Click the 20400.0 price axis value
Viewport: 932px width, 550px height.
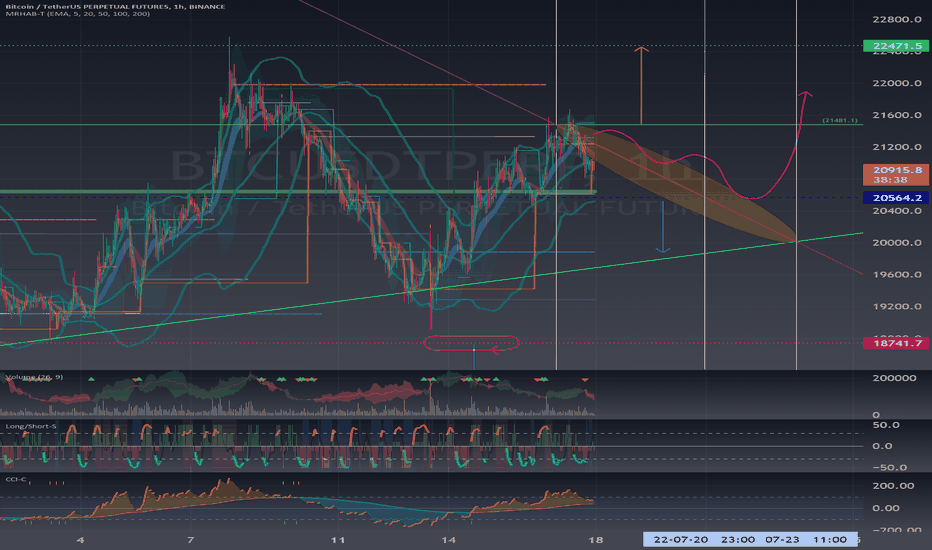[897, 211]
